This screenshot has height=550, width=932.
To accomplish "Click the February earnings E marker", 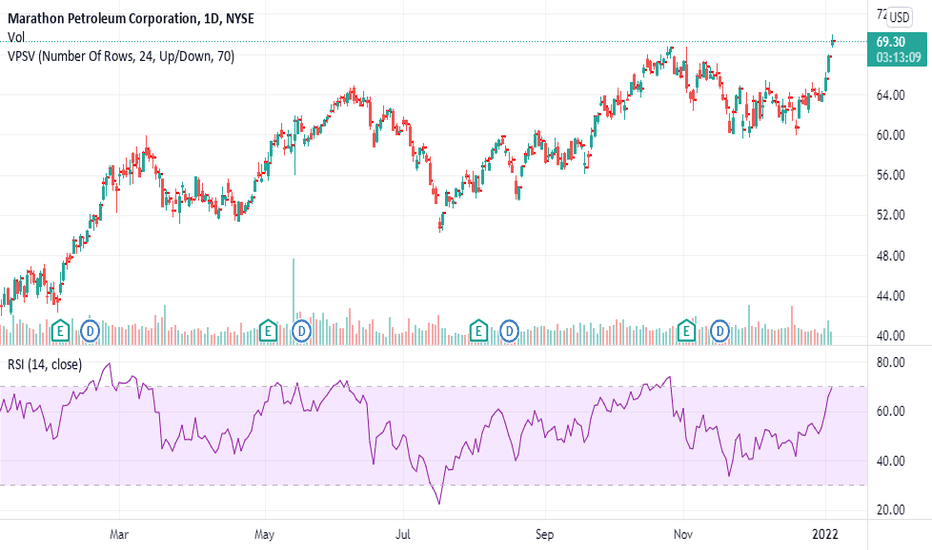I will pyautogui.click(x=60, y=331).
